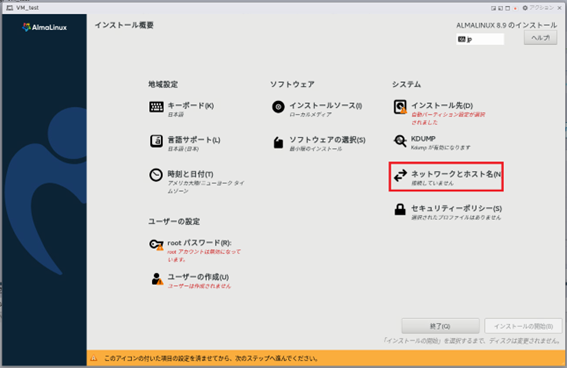Screen dimensions: 567x368
Task: Close the VM_test viewer window
Action: click(x=559, y=8)
